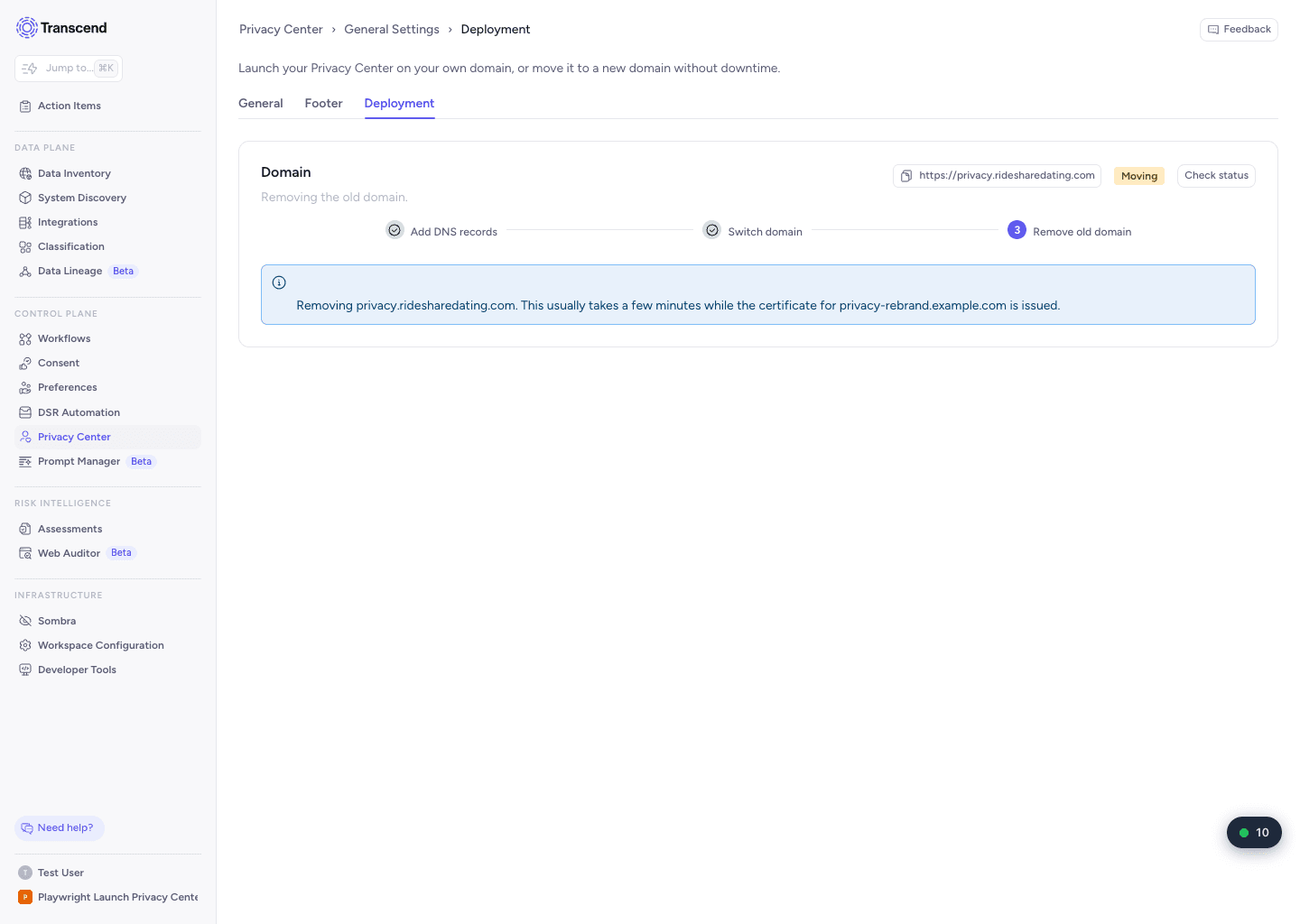
Task: Click the Classification sidebar icon
Action: (25, 246)
